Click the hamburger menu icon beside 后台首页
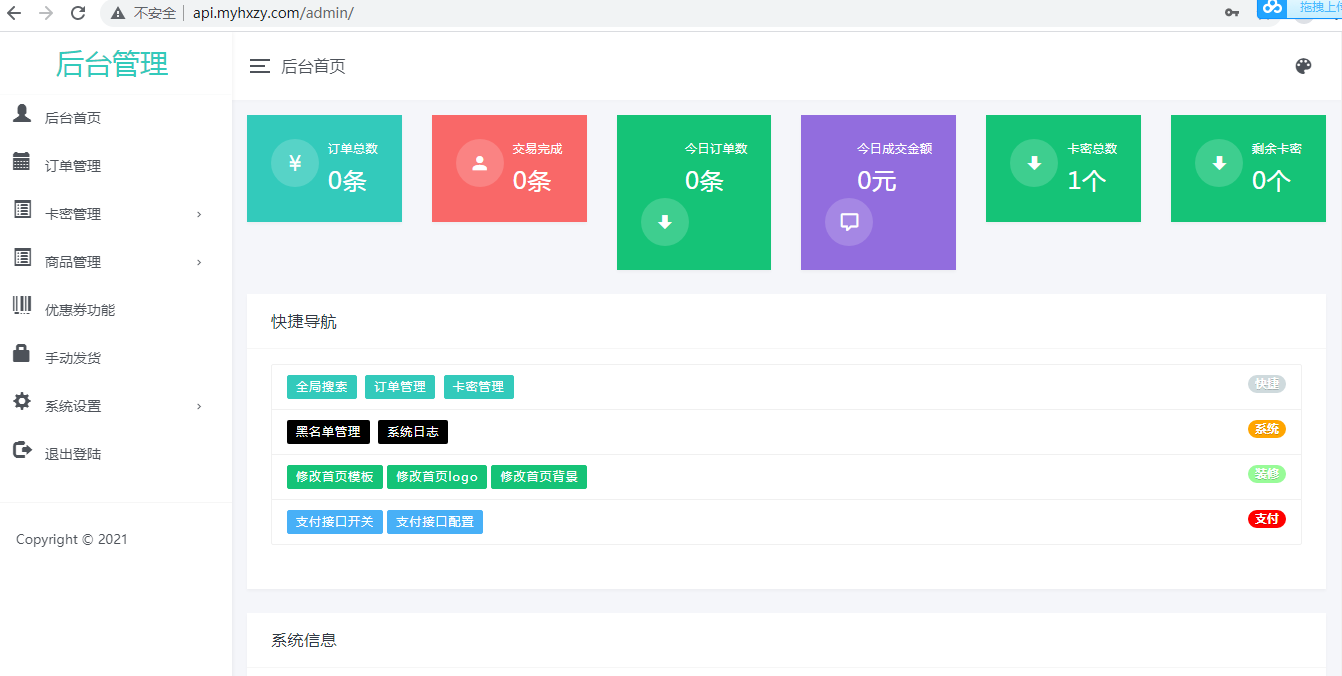The height and width of the screenshot is (676, 1342). pos(260,66)
